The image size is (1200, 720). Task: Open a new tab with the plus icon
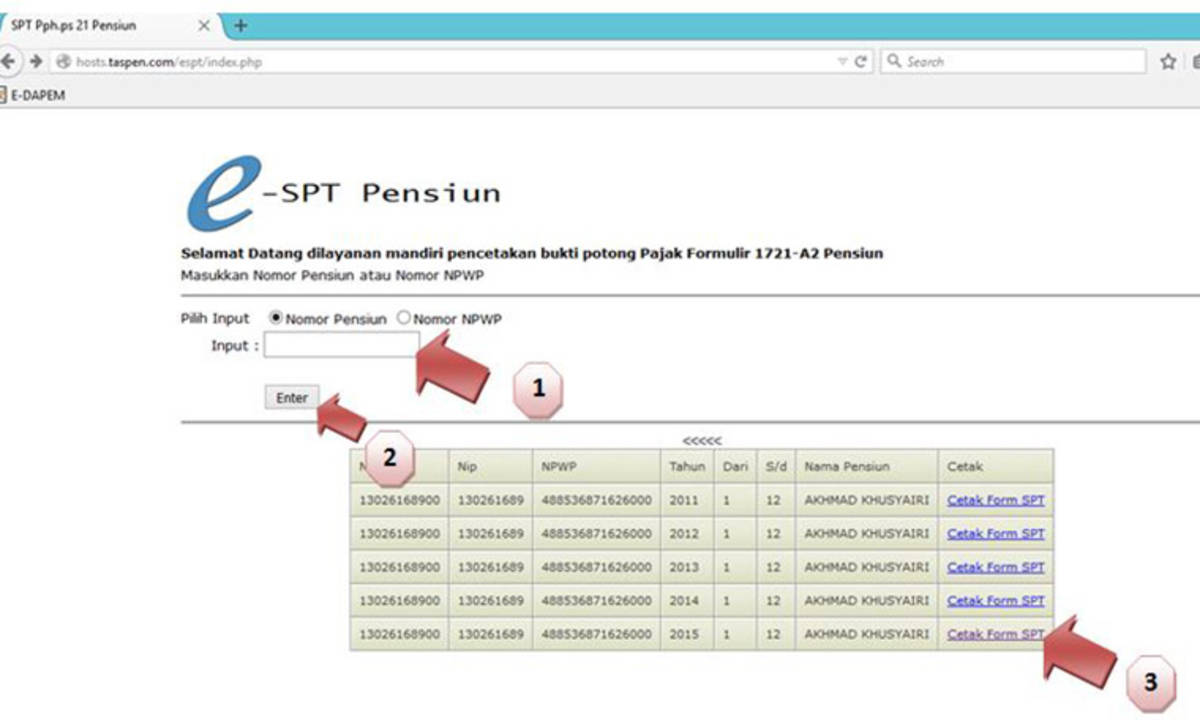pos(240,25)
